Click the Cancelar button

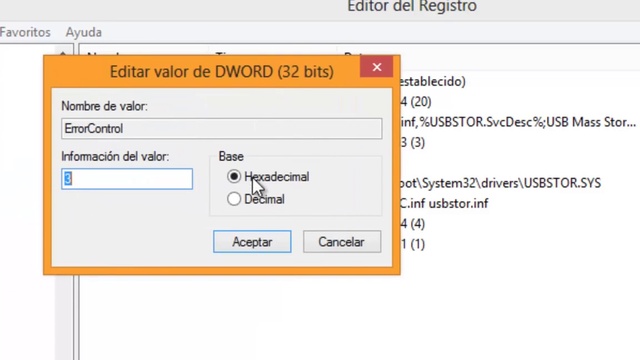tap(342, 242)
